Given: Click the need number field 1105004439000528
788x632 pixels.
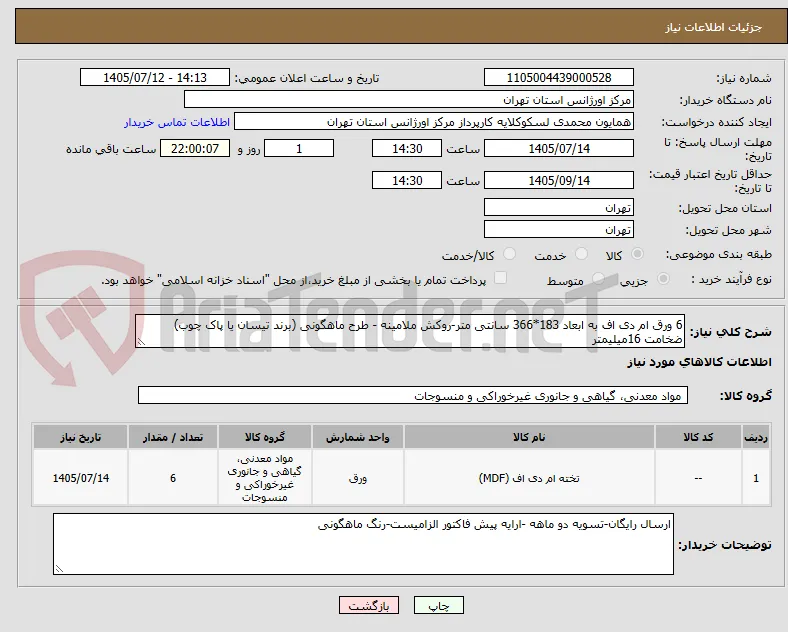Looking at the screenshot, I should pos(559,77).
